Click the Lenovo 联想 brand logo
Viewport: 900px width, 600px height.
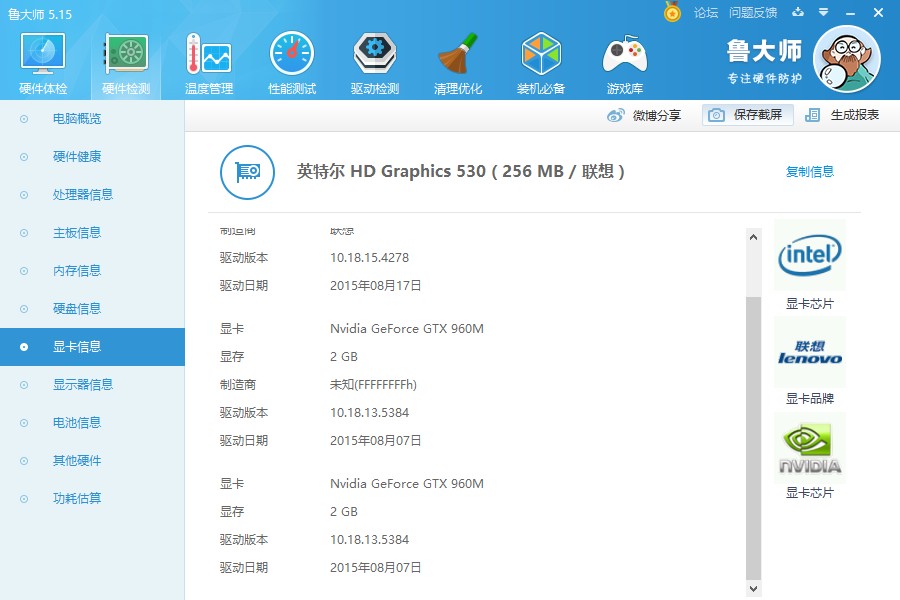[809, 352]
